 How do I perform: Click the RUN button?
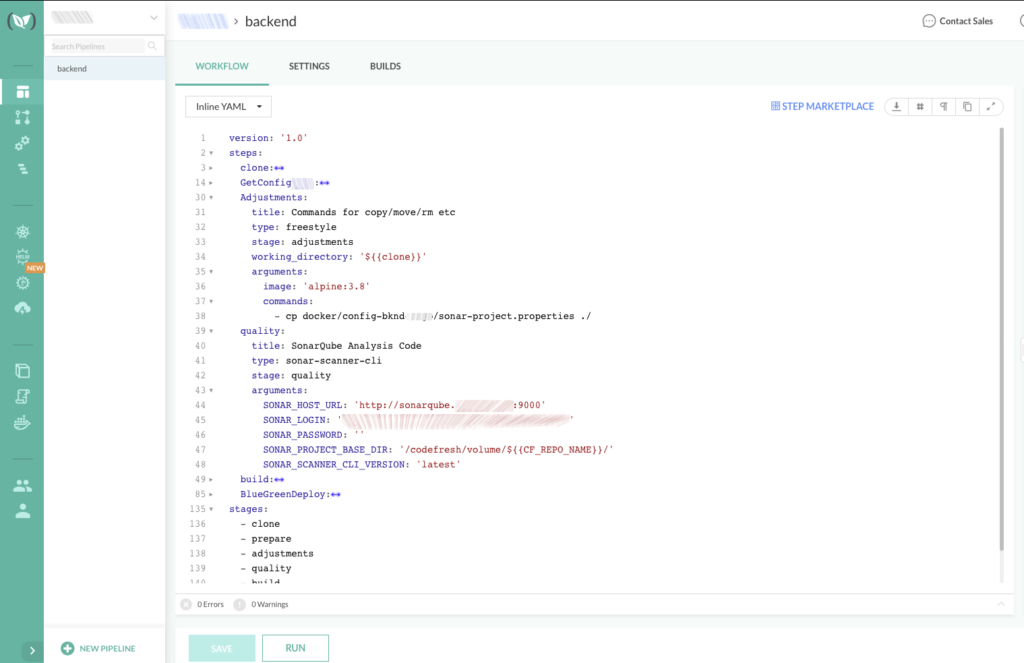[295, 648]
